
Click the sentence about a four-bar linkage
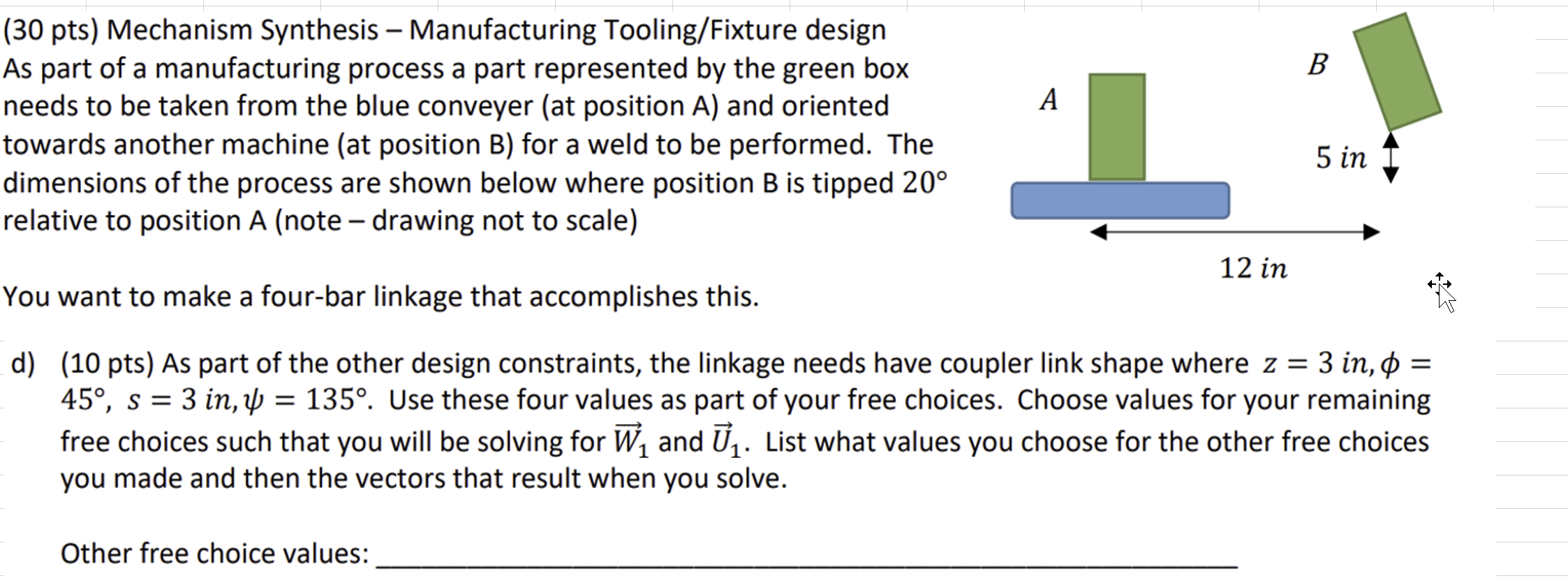click(380, 297)
